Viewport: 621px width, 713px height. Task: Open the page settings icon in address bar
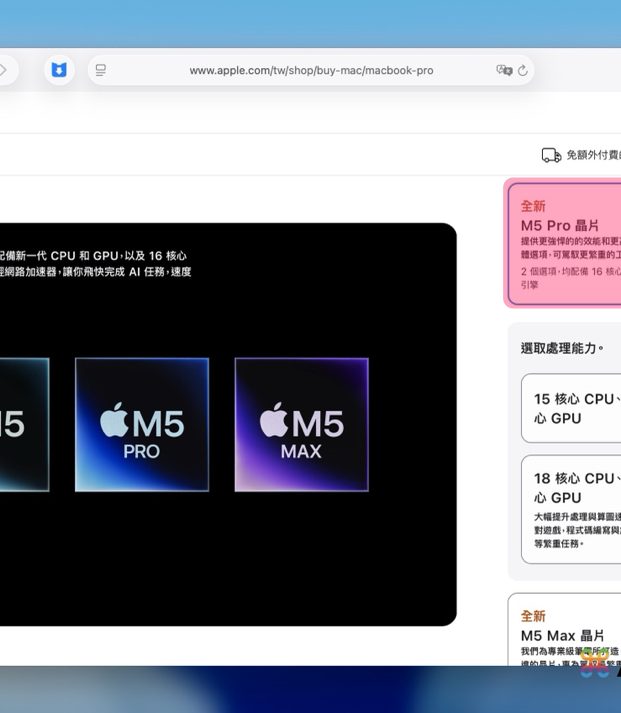coord(100,70)
